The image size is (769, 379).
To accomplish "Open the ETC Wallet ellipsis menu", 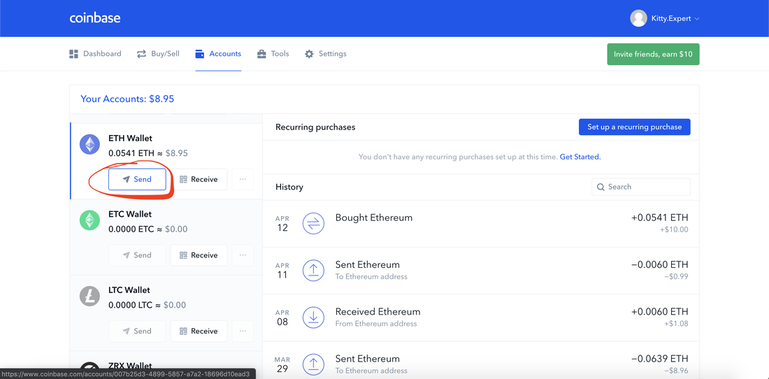I will [243, 255].
